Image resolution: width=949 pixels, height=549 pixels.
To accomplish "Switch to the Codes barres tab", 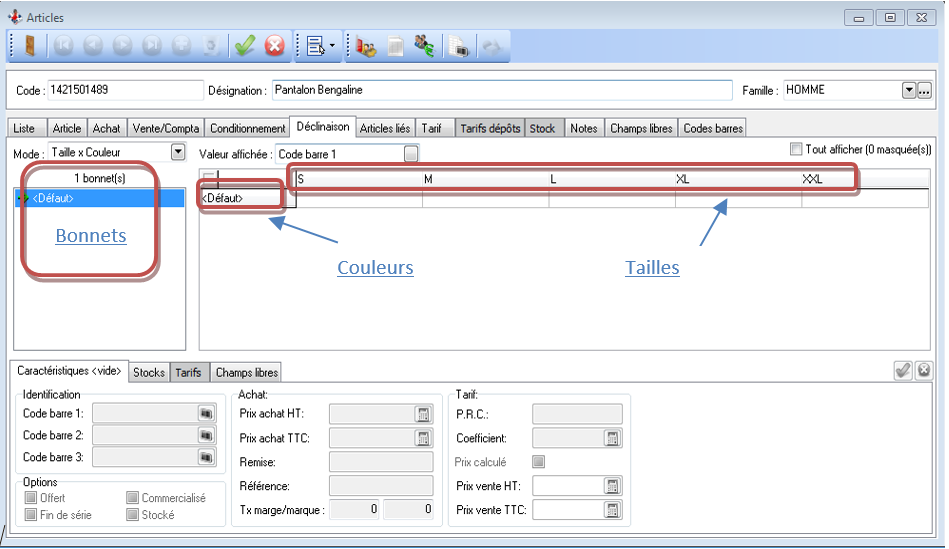I will click(712, 128).
